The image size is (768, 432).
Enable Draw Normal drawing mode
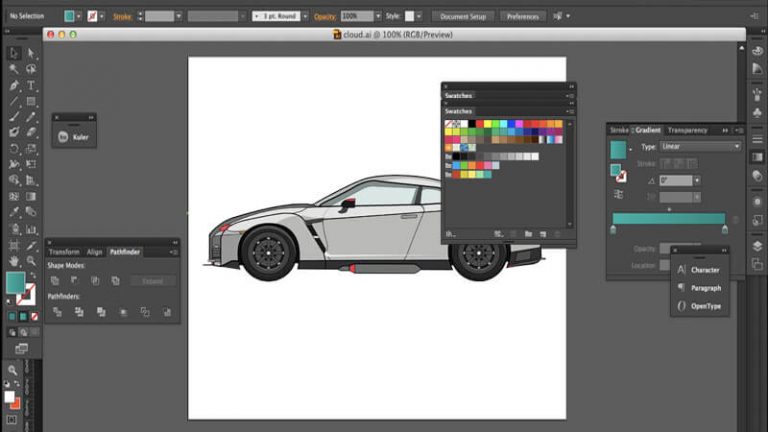pos(12,333)
